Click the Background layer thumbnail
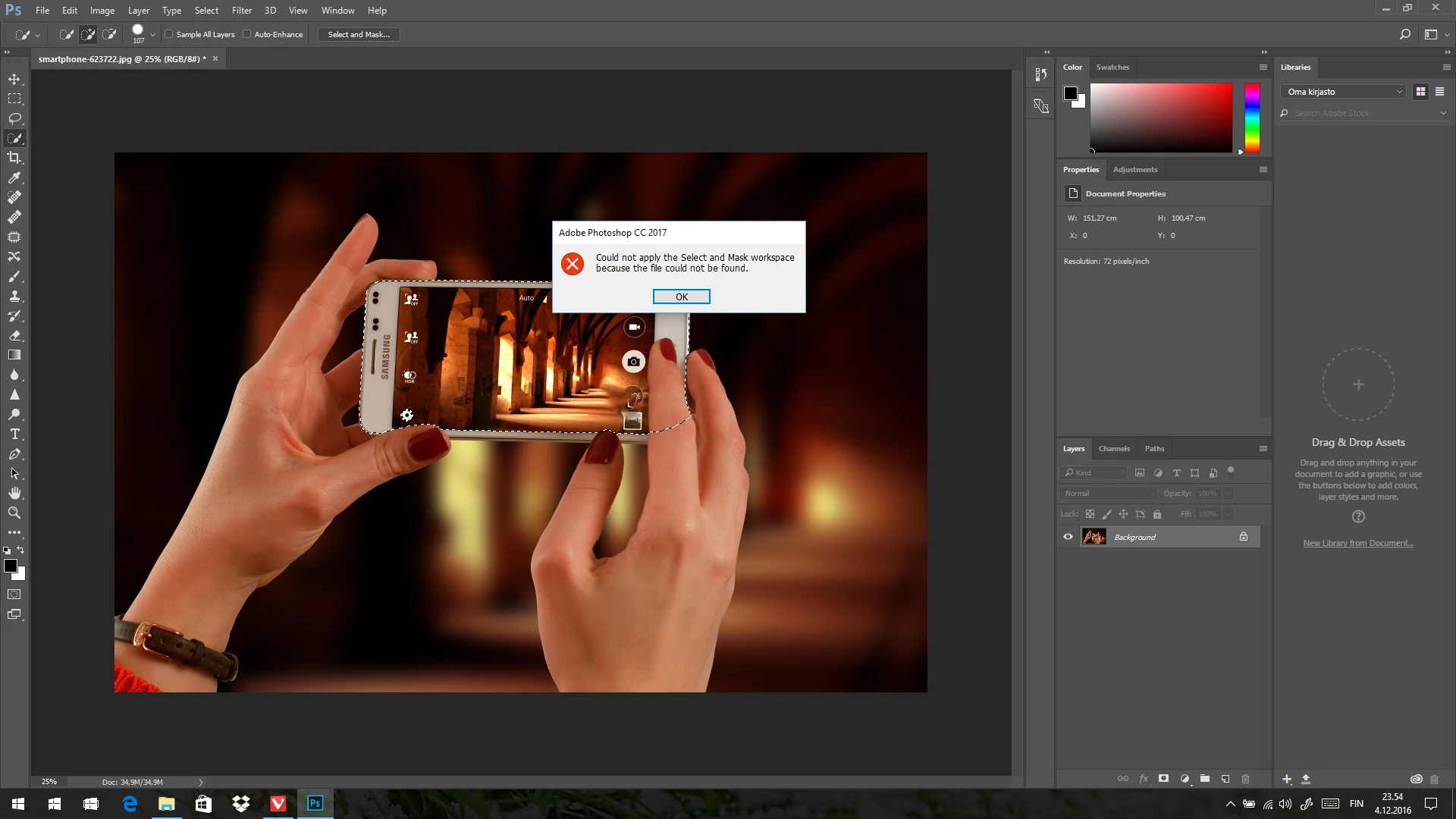Viewport: 1456px width, 819px height. tap(1094, 537)
